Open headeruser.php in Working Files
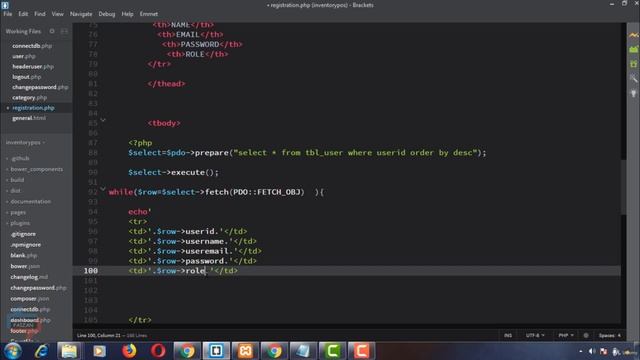 coord(33,67)
